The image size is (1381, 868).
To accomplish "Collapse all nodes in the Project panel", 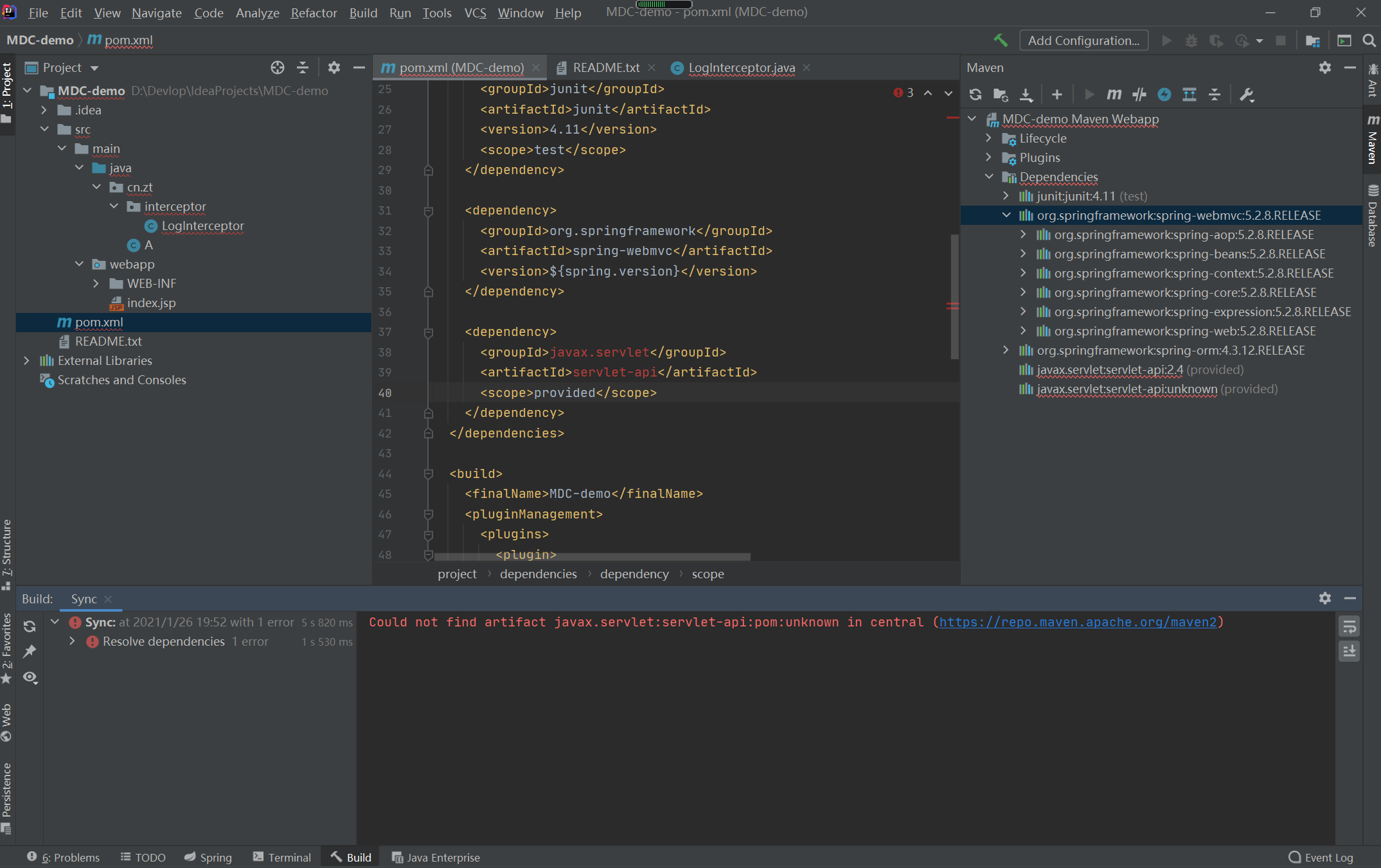I will click(x=302, y=67).
